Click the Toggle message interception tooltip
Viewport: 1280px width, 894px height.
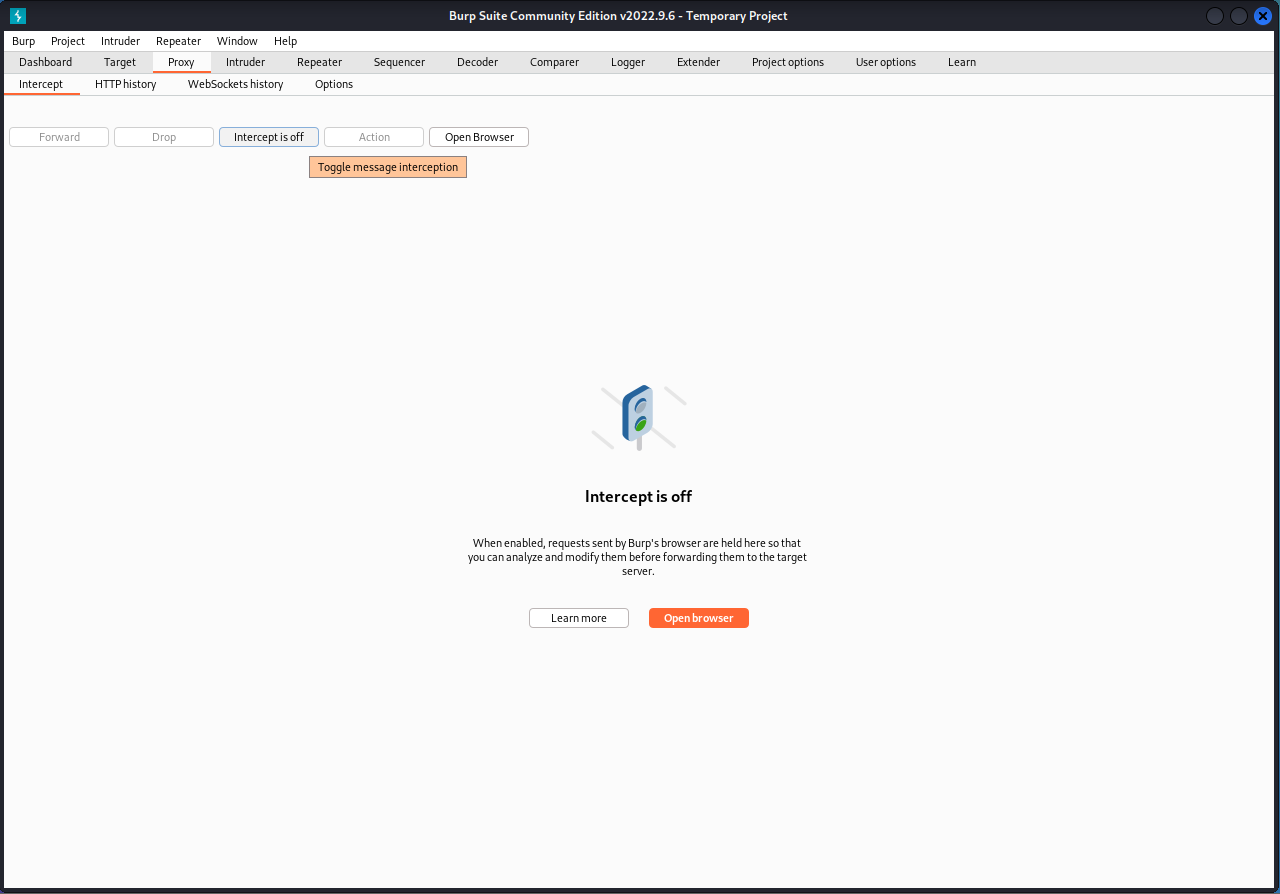(x=388, y=167)
